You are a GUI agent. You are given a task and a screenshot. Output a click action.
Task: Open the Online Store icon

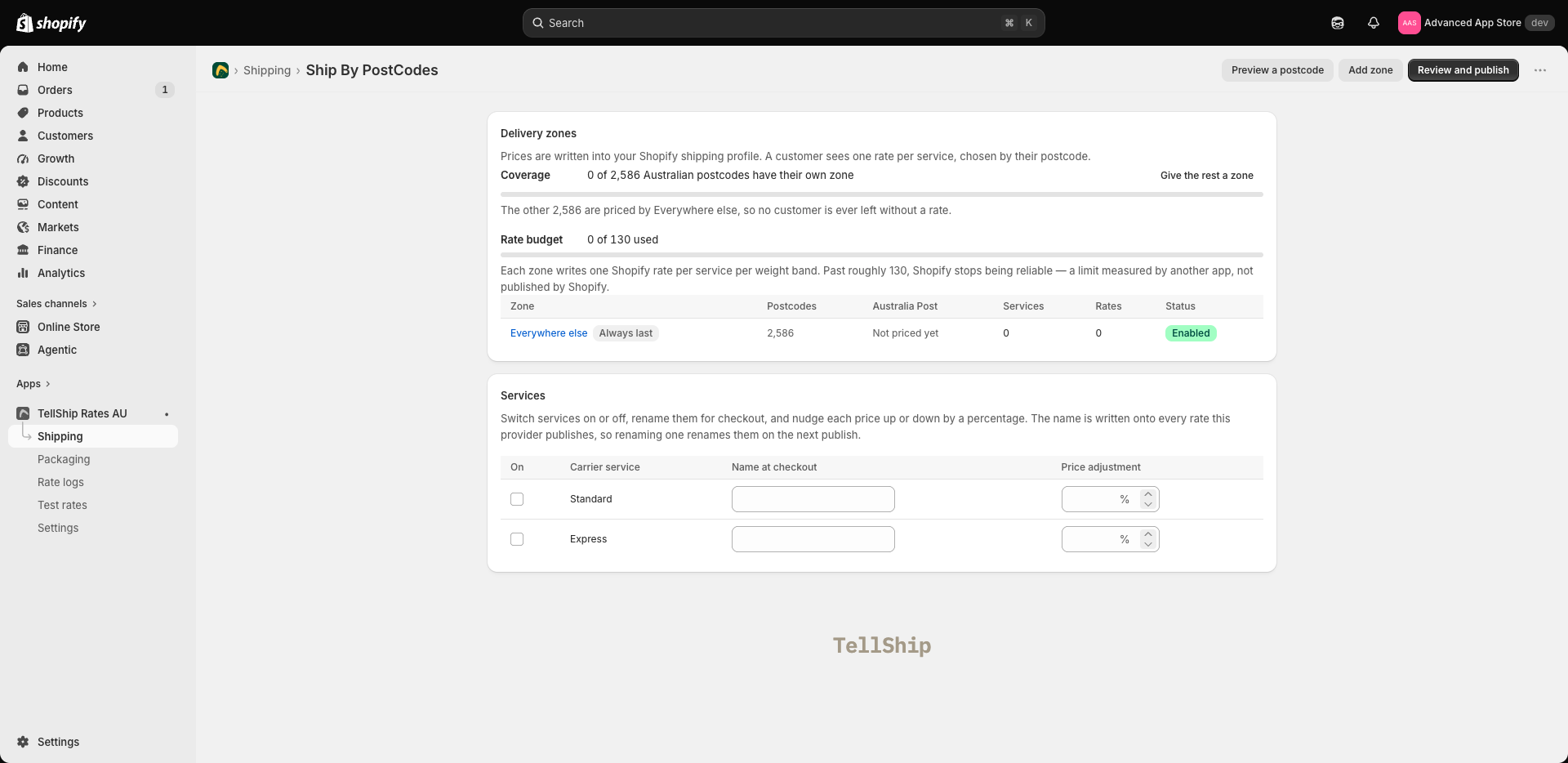click(23, 327)
